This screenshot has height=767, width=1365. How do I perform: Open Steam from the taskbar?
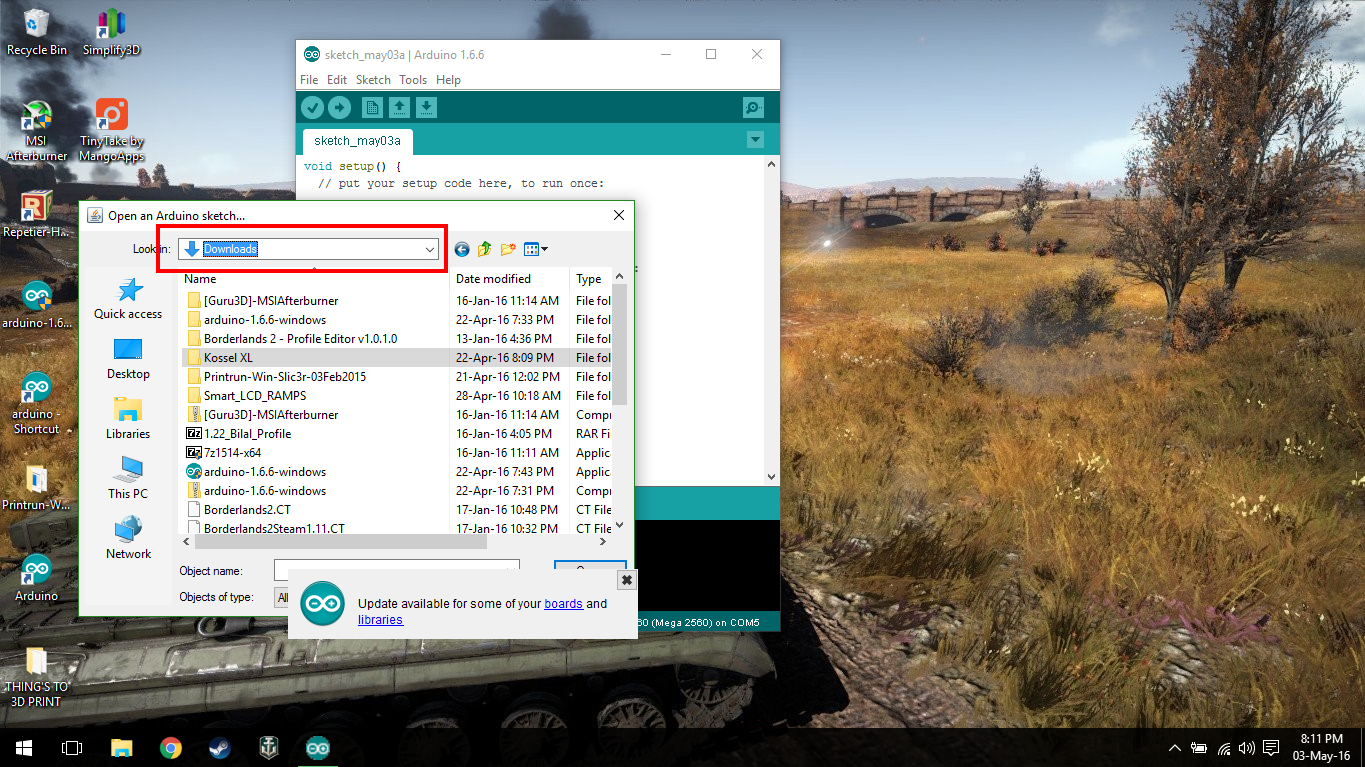tap(219, 747)
